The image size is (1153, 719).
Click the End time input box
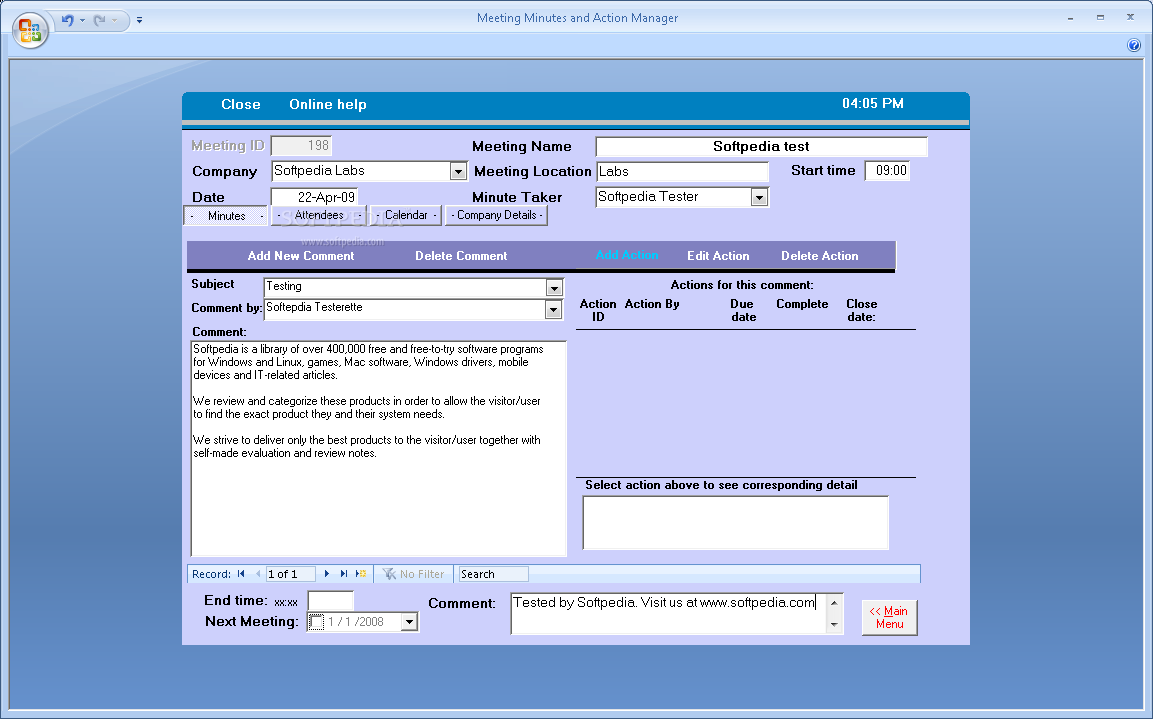click(x=330, y=601)
